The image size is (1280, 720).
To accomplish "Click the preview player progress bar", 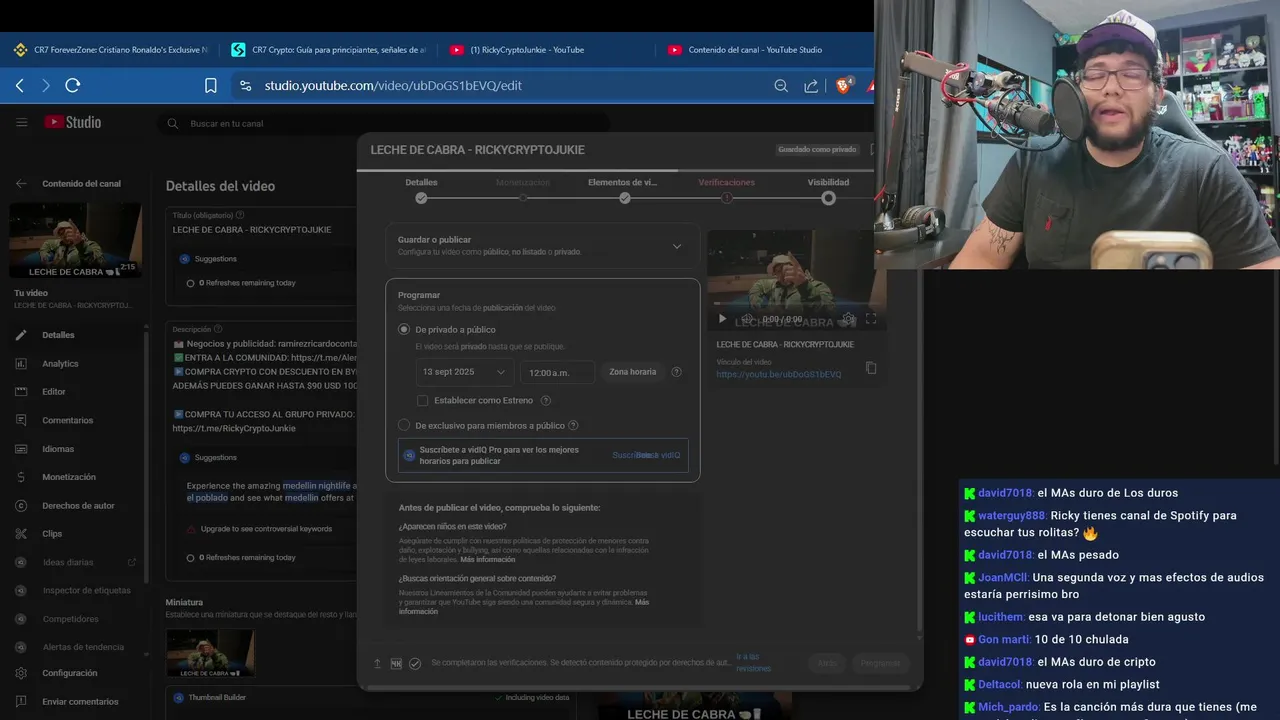I will click(x=796, y=305).
